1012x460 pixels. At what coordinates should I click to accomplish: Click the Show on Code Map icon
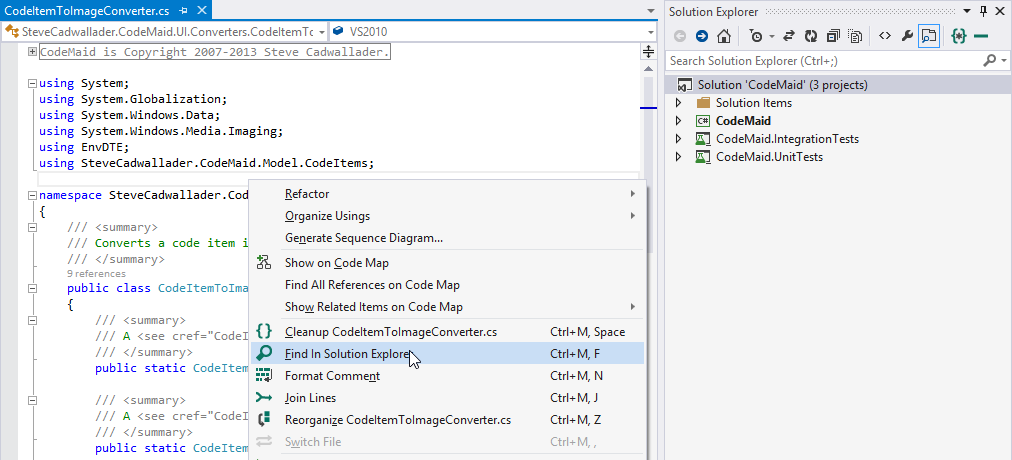tap(264, 263)
